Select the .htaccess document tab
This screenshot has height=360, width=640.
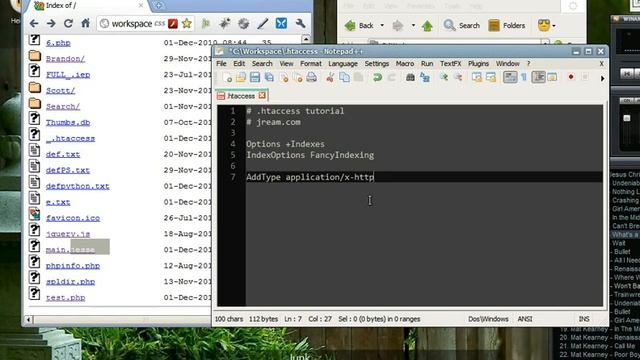(x=241, y=96)
